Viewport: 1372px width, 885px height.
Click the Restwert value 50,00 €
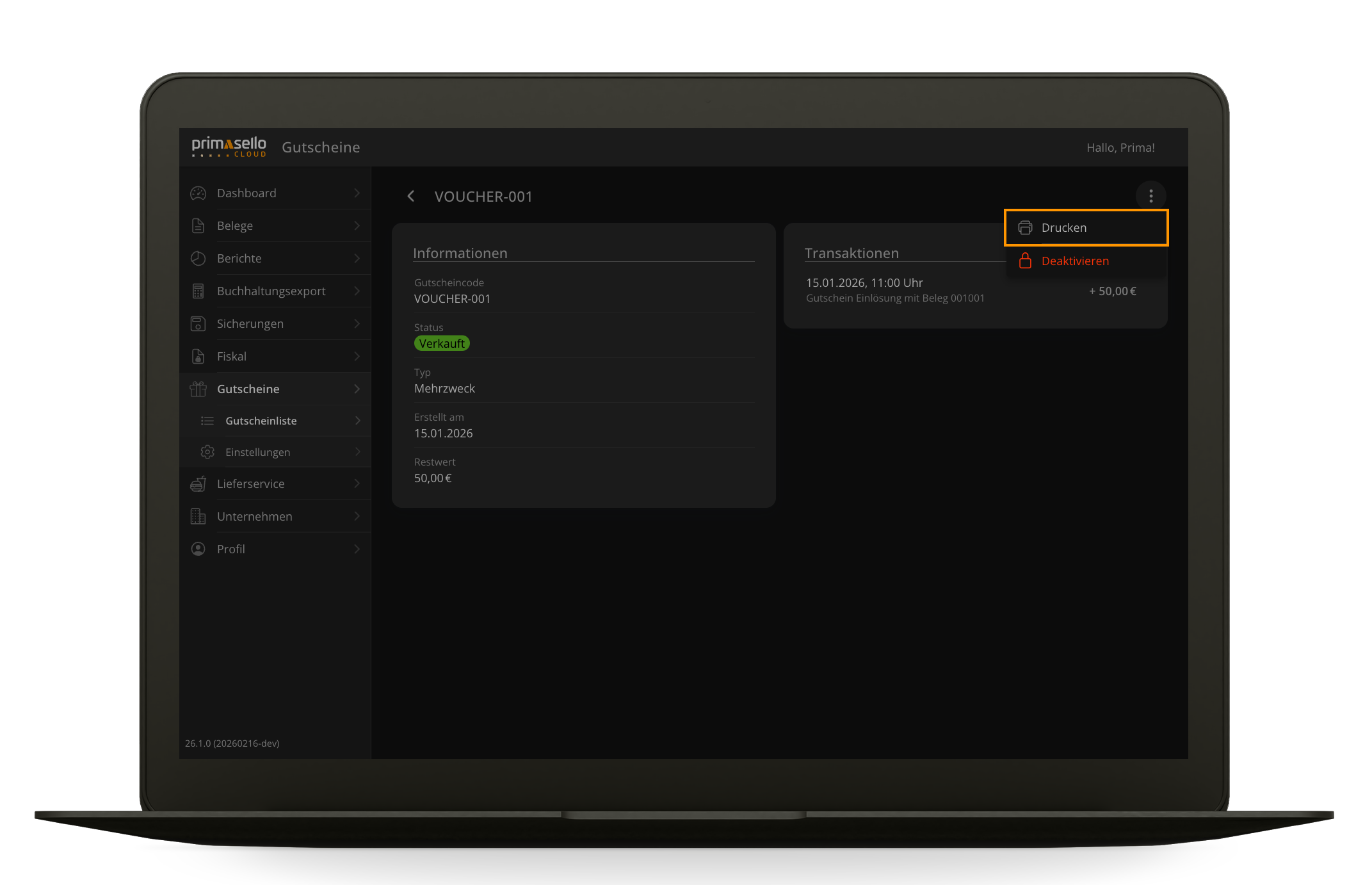(433, 478)
